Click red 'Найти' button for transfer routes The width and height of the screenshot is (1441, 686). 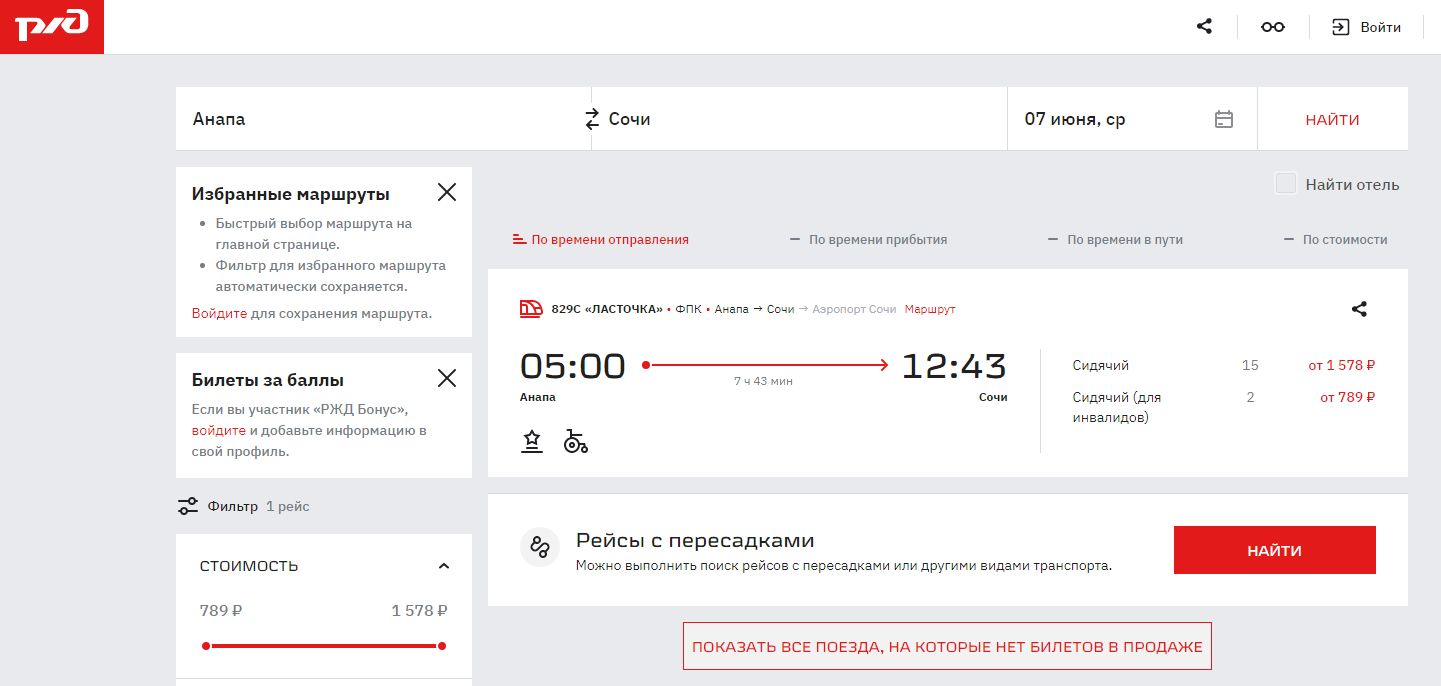[x=1274, y=550]
